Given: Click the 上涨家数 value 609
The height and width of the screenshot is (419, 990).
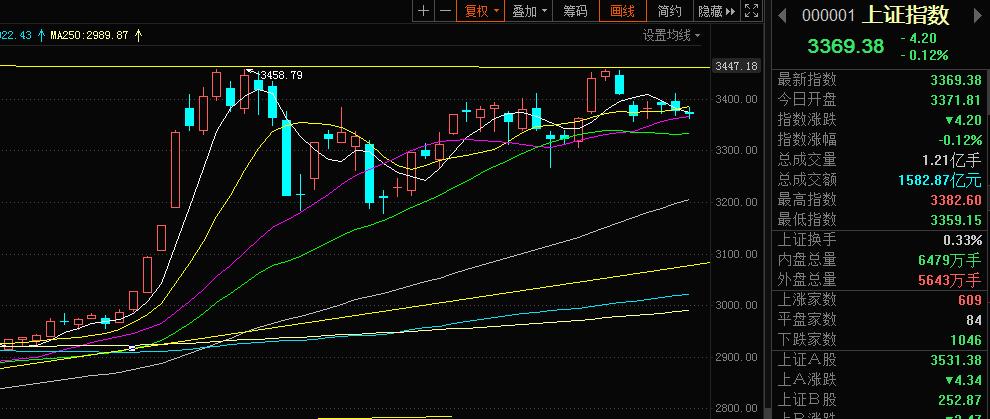Looking at the screenshot, I should click(x=970, y=300).
